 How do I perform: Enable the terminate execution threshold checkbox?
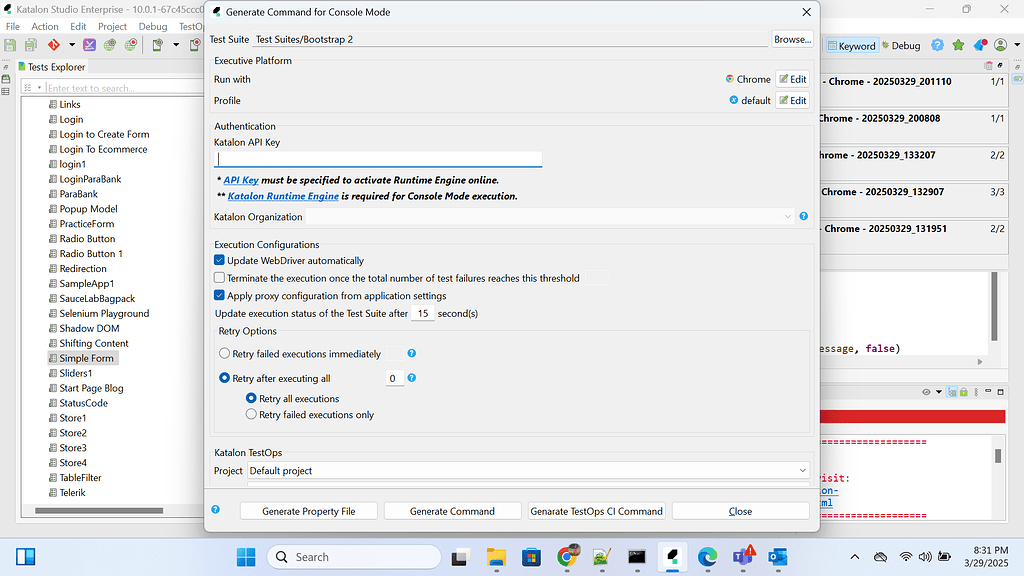coord(218,278)
